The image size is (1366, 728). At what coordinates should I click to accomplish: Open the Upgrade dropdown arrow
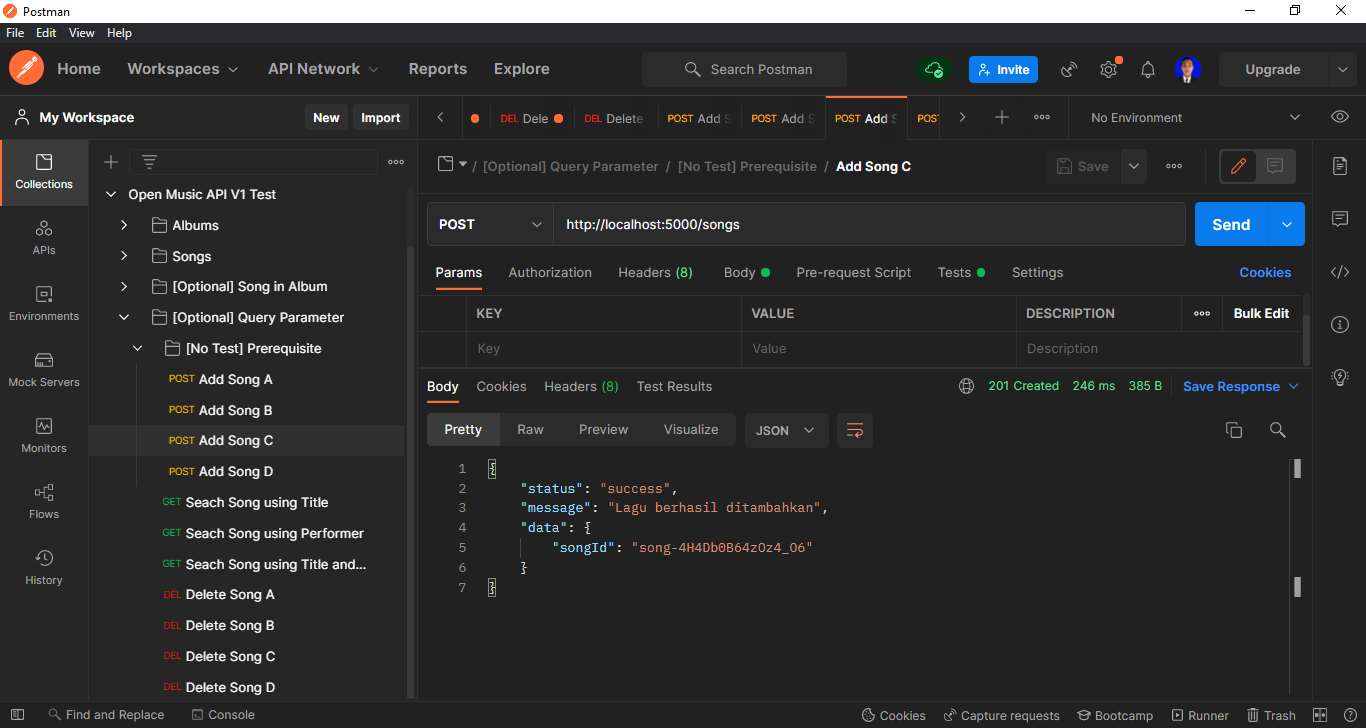(1342, 69)
